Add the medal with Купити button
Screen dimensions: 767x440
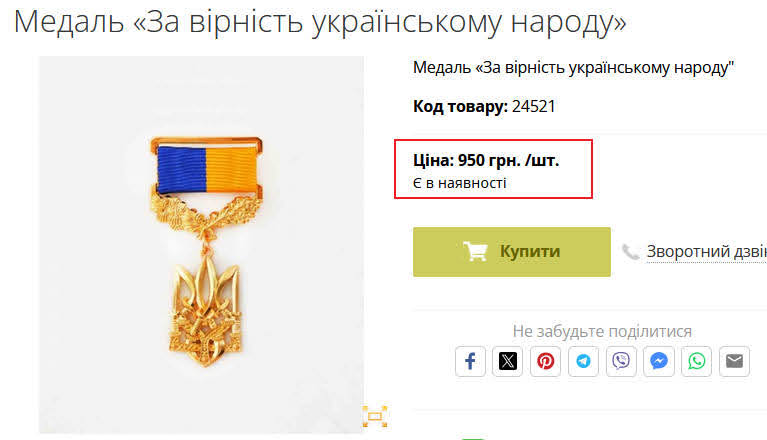coord(512,252)
